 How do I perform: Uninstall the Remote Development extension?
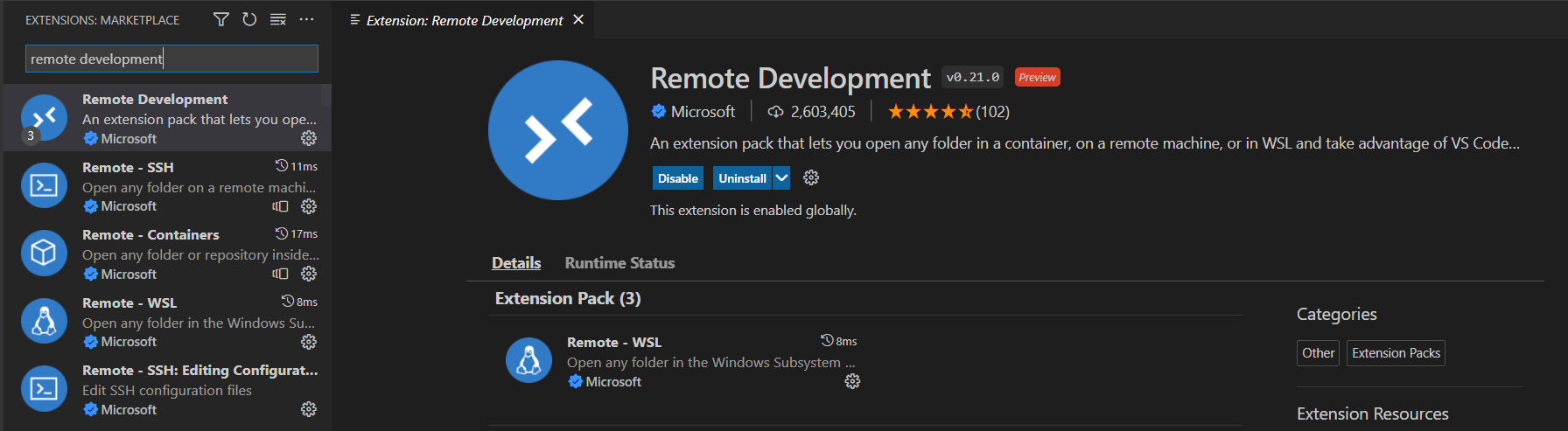[x=742, y=178]
